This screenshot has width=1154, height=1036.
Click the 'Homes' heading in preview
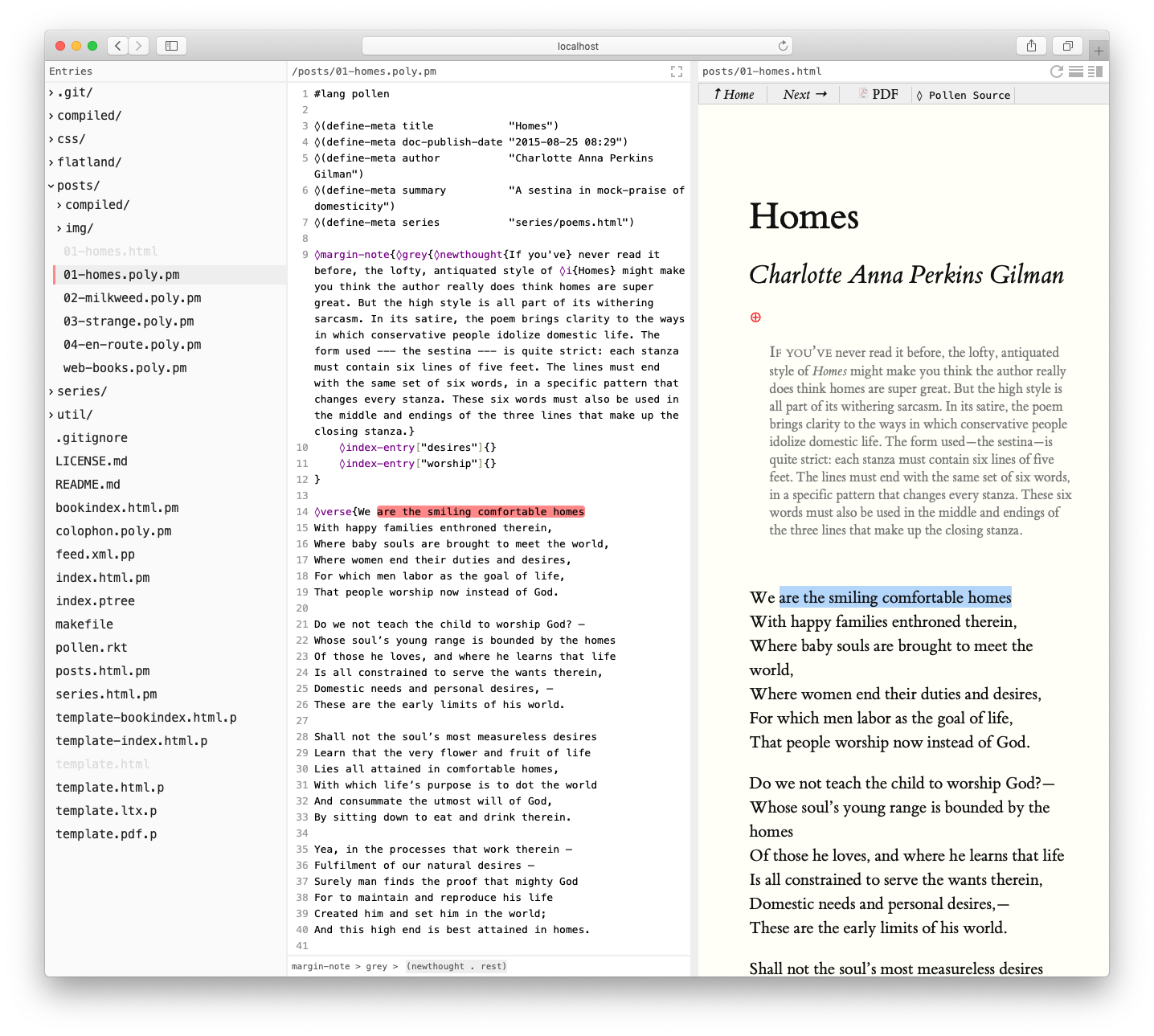coord(804,217)
